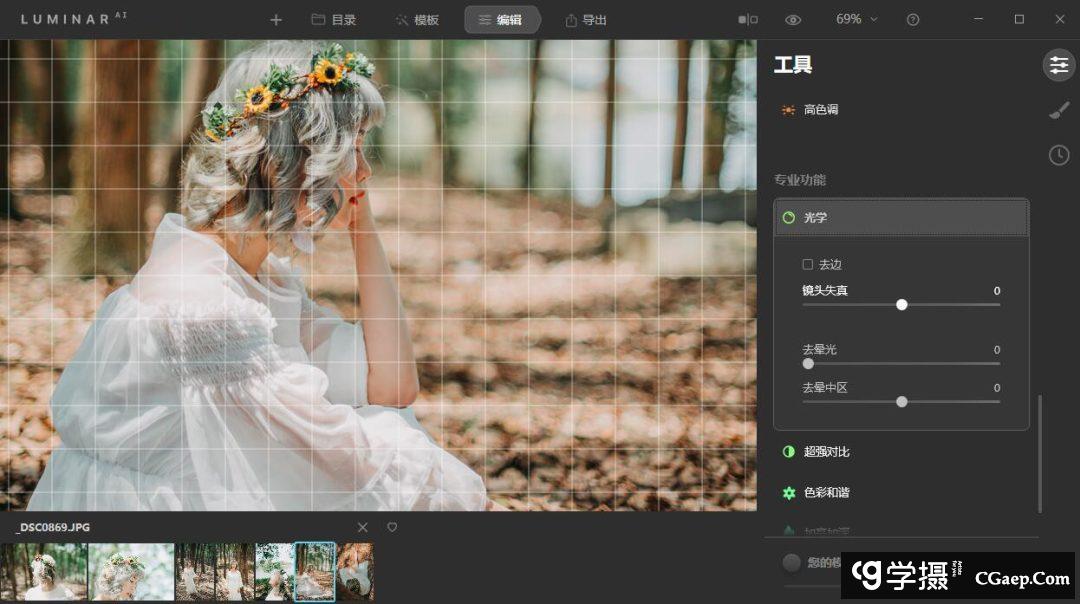Click the 导出 export button
Viewport: 1080px width, 604px height.
(x=586, y=20)
